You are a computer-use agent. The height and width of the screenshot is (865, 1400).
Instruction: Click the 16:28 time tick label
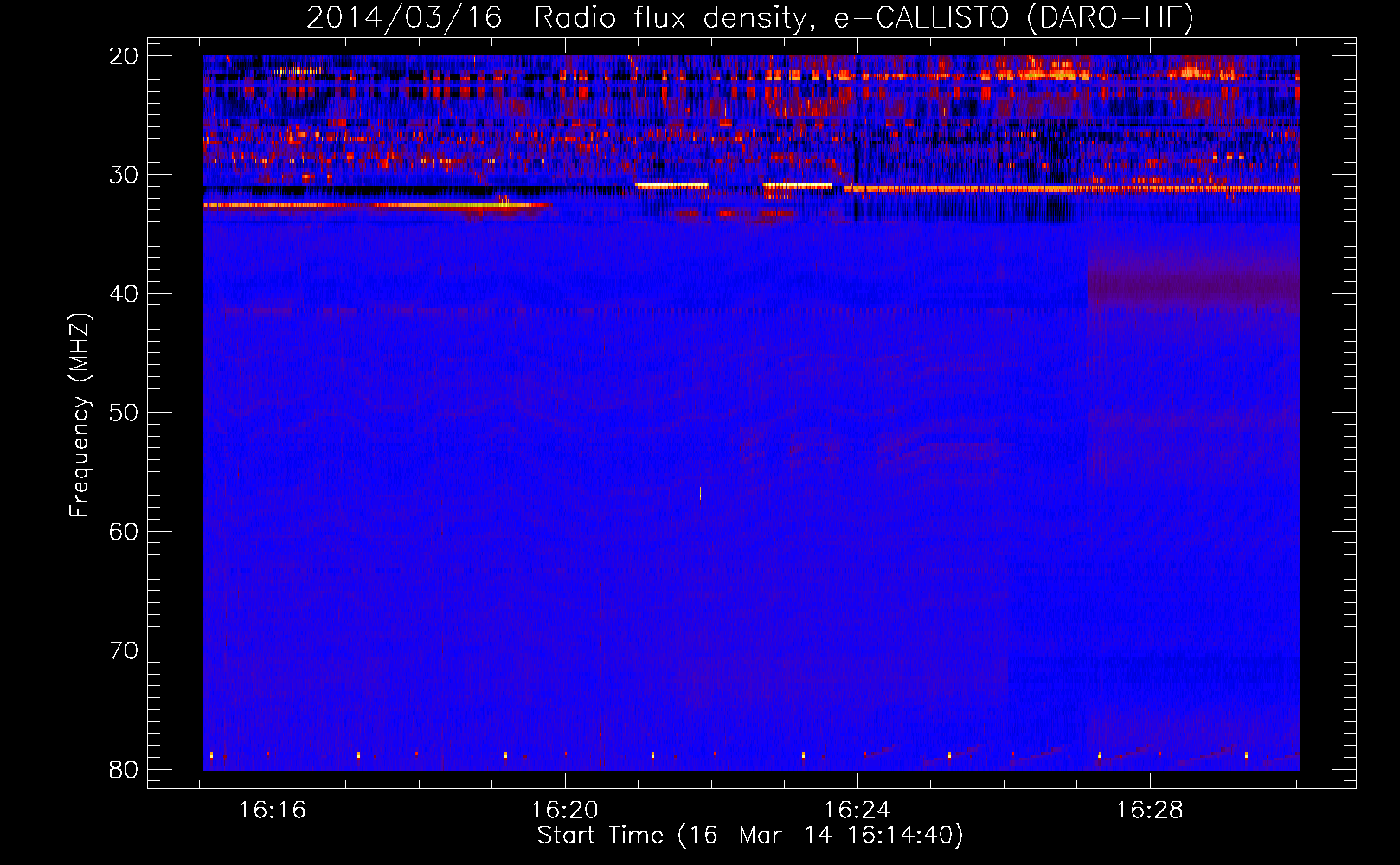[x=1150, y=811]
